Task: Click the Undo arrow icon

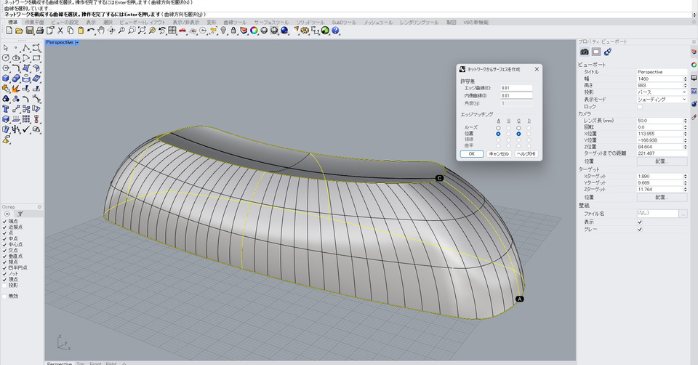Action: tap(91, 31)
